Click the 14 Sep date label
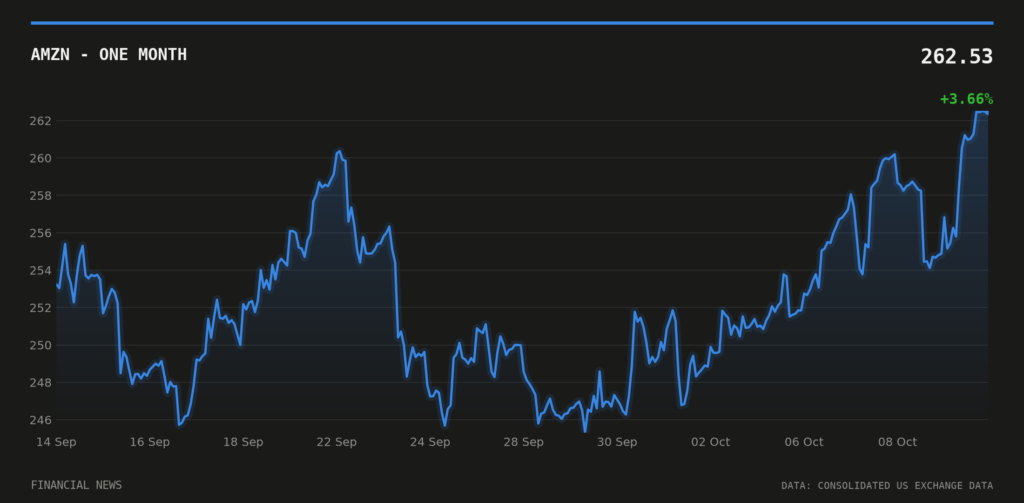Screen dimensions: 1024x503 tap(56, 442)
